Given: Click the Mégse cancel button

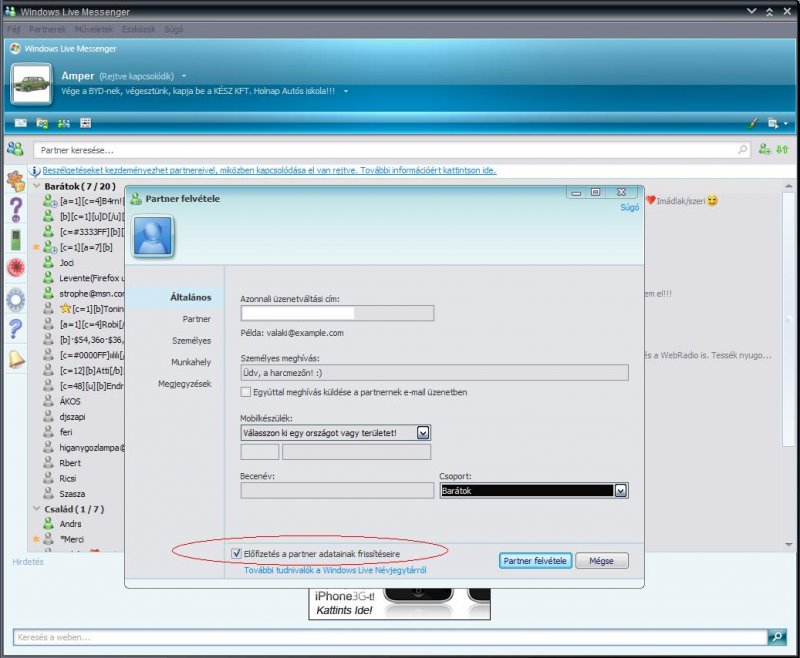Looking at the screenshot, I should point(602,561).
